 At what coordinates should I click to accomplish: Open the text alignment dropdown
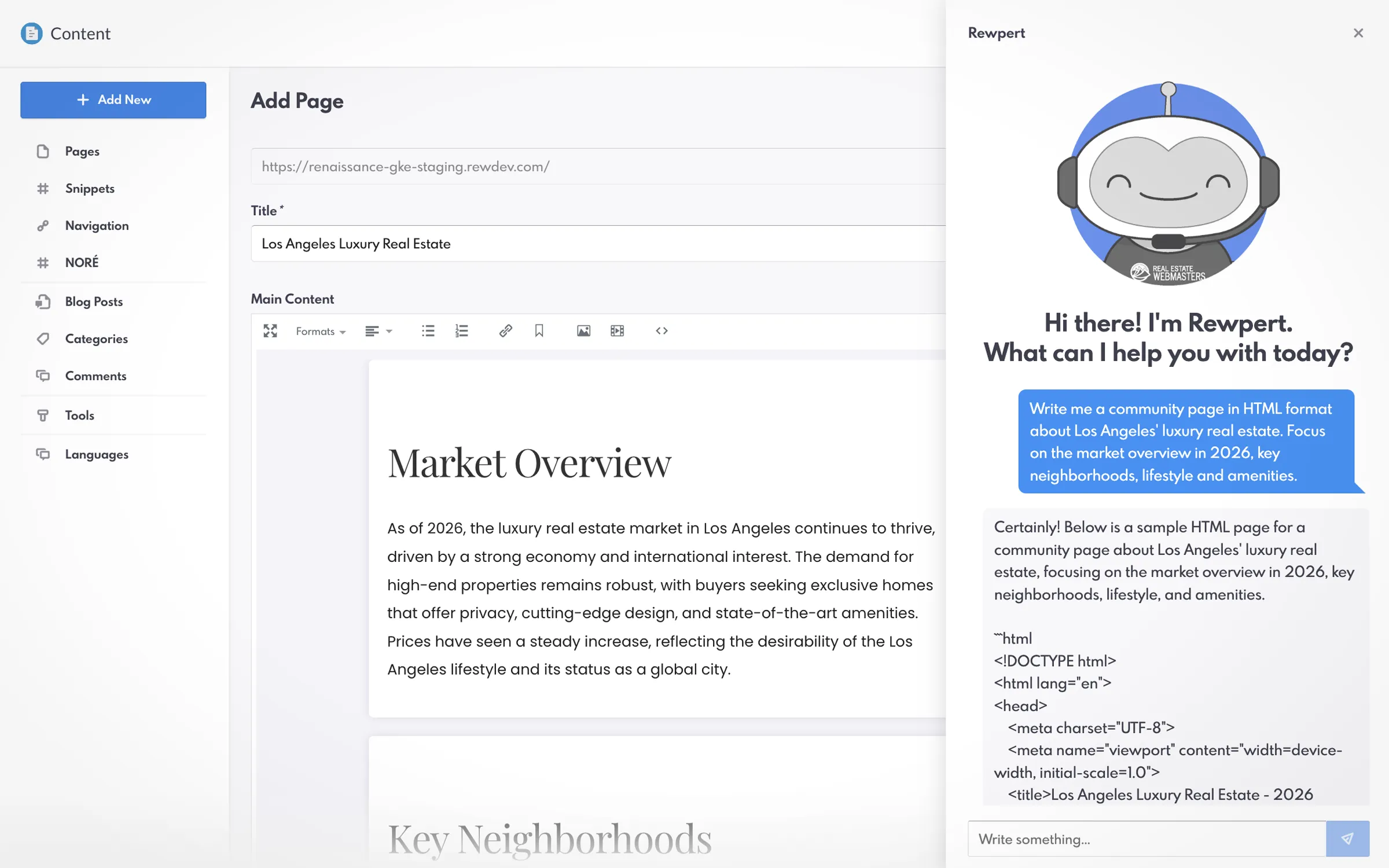coord(379,331)
